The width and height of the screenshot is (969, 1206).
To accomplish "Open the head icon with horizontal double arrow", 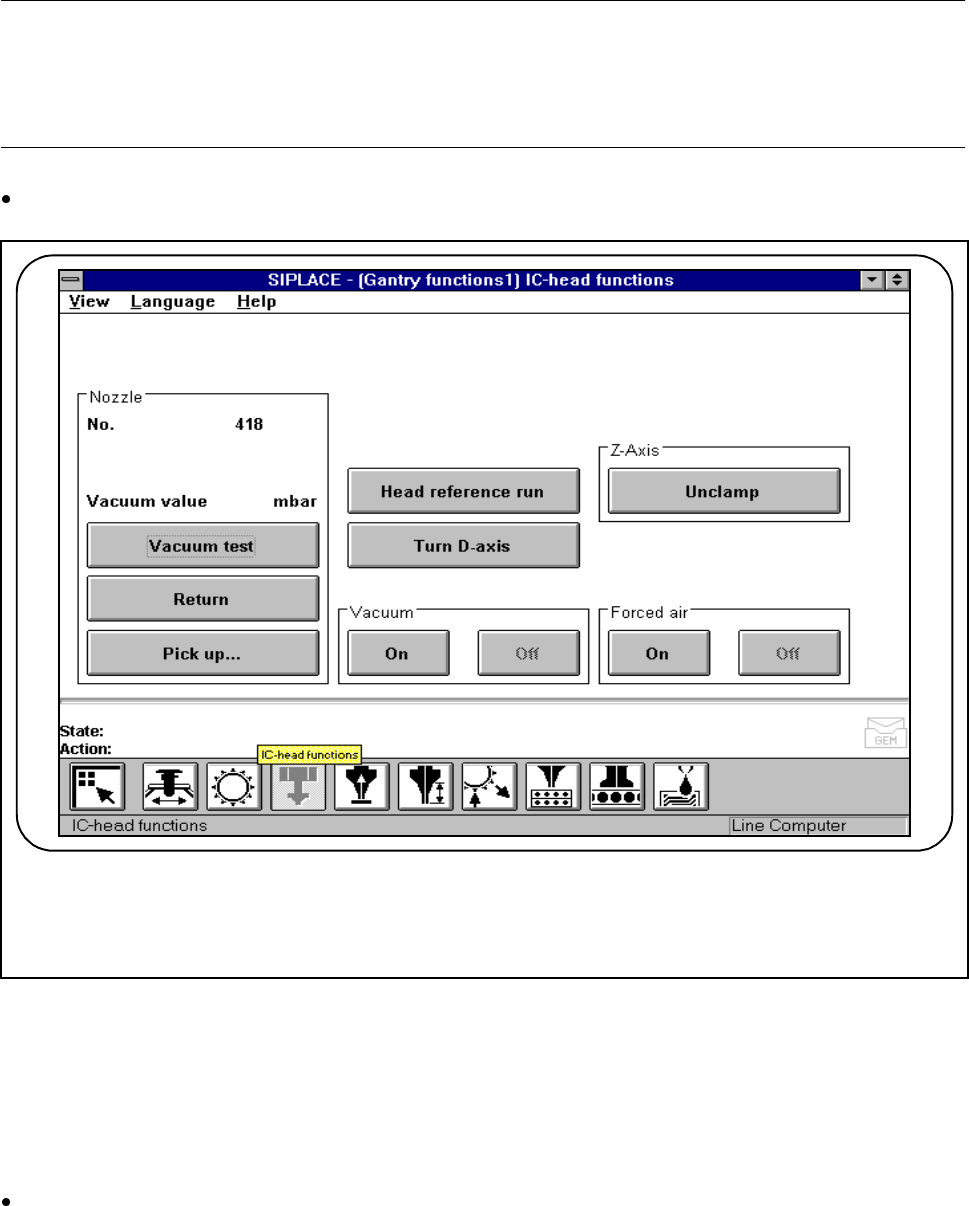I will 171,786.
